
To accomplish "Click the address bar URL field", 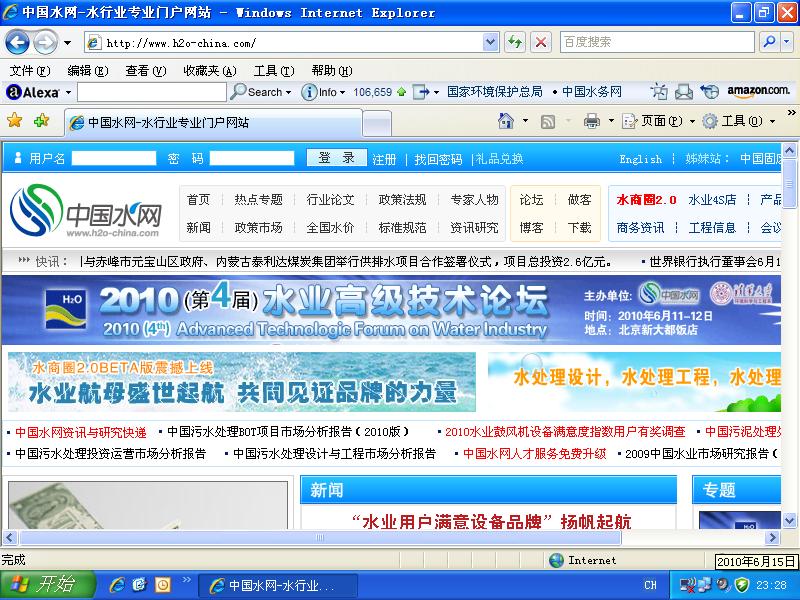I will (292, 43).
